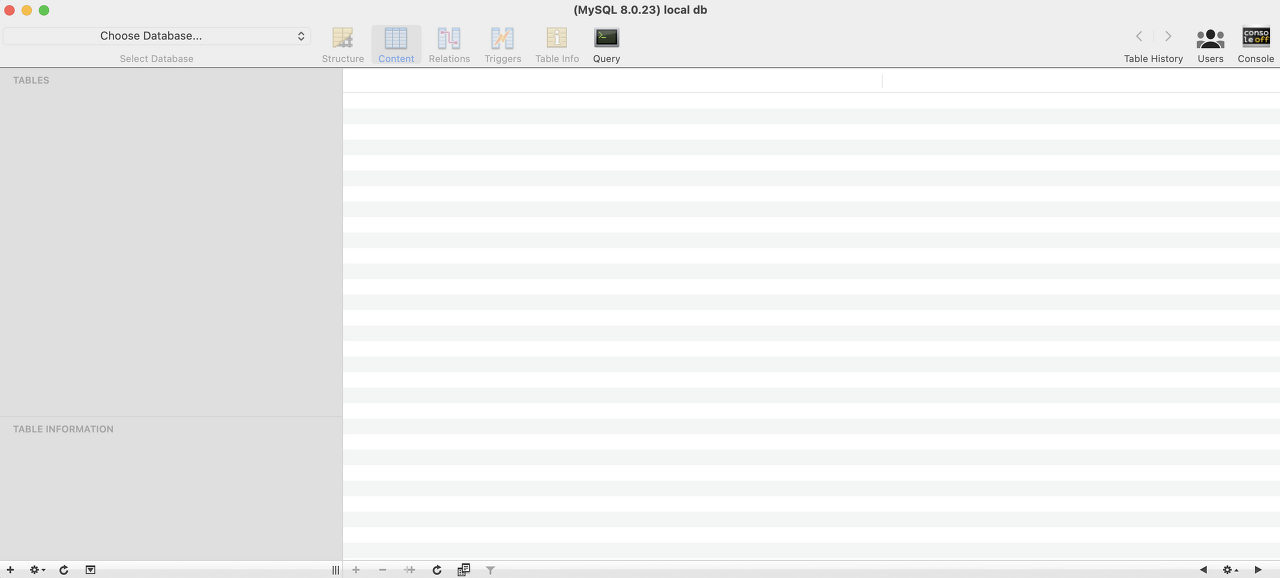The image size is (1280, 578).
Task: Go to next content page arrow
Action: coord(1258,570)
